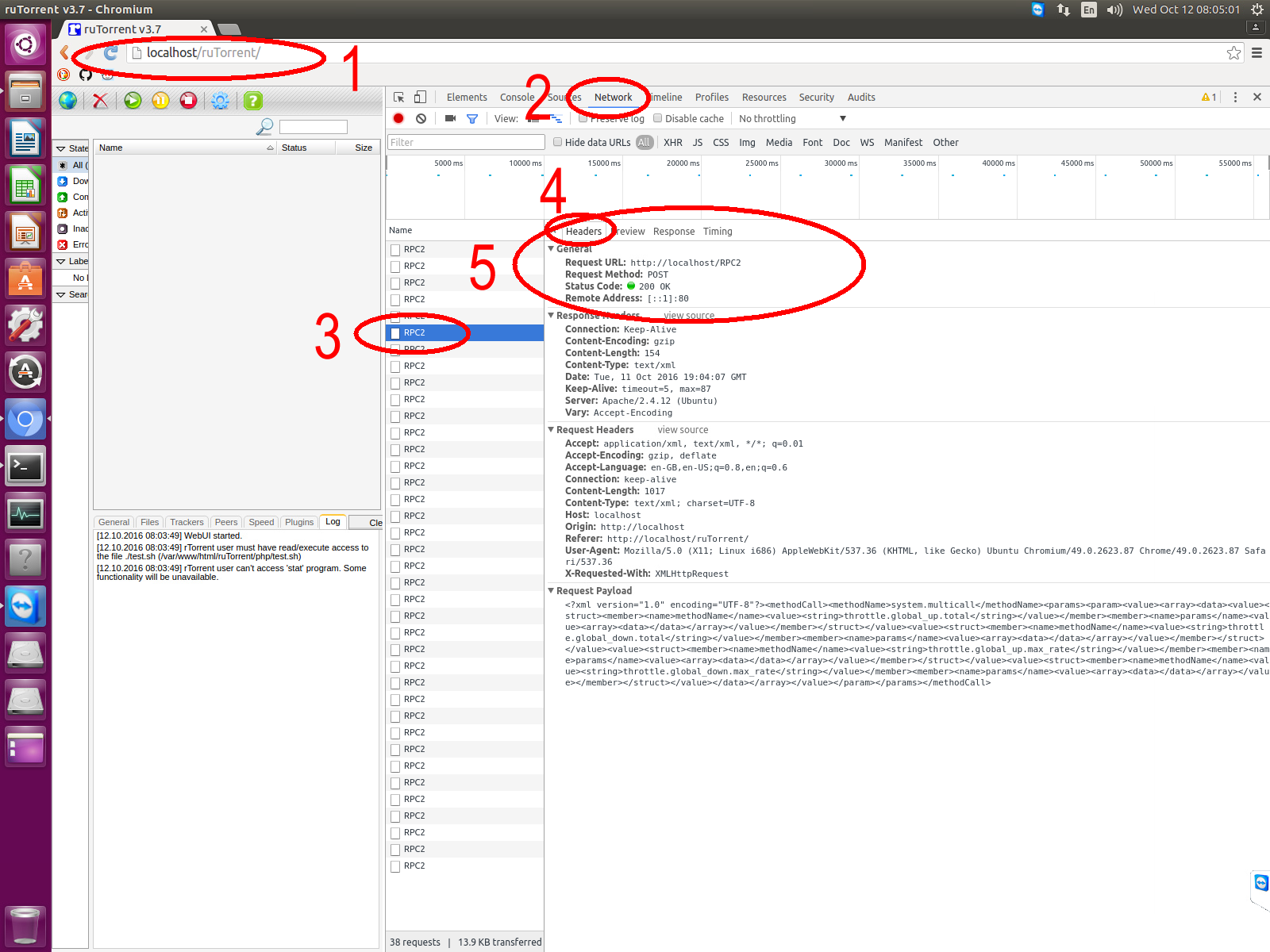Select the All filter type toggle

point(644,142)
